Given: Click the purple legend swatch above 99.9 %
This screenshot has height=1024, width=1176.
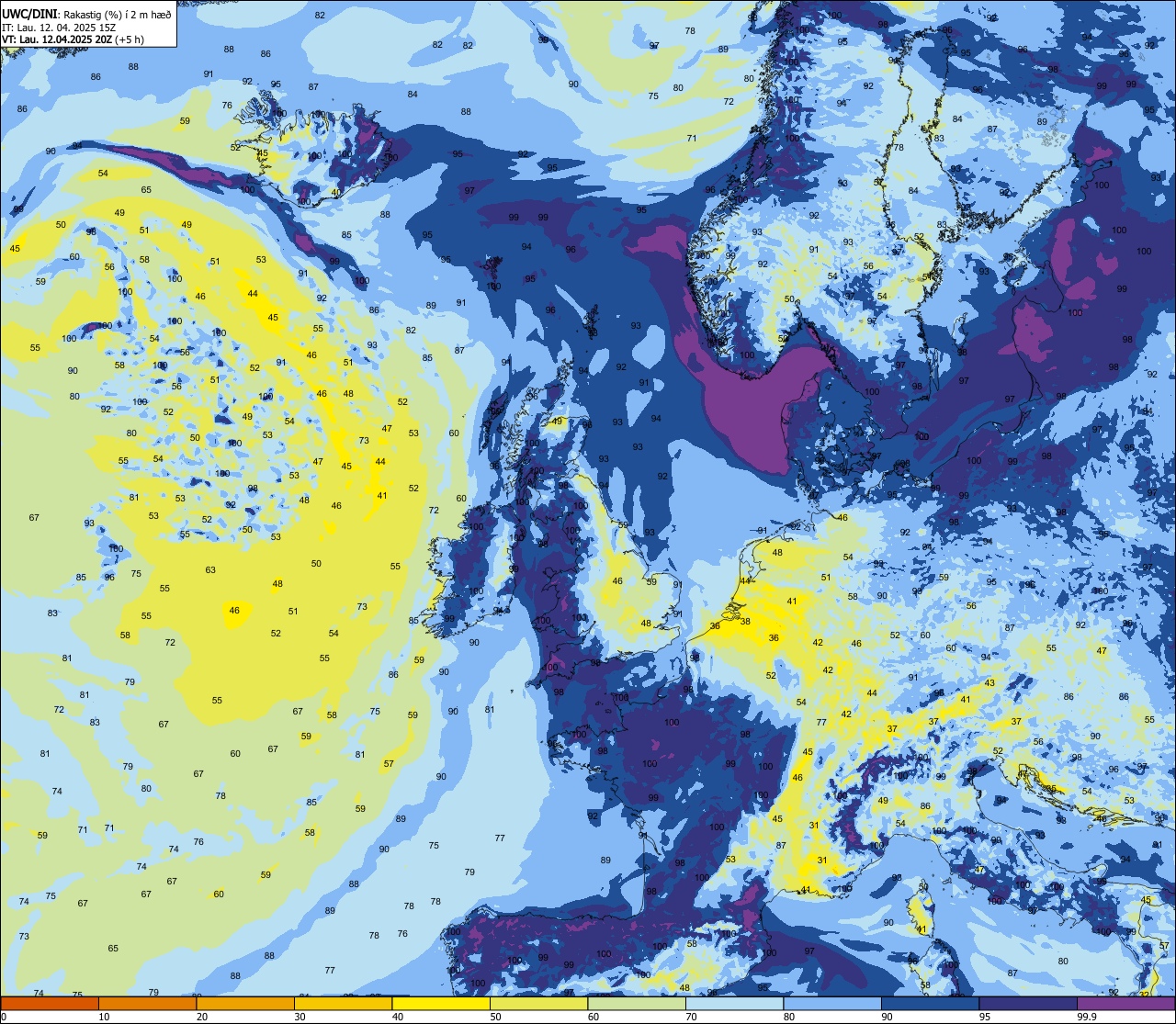Looking at the screenshot, I should point(1125,1003).
